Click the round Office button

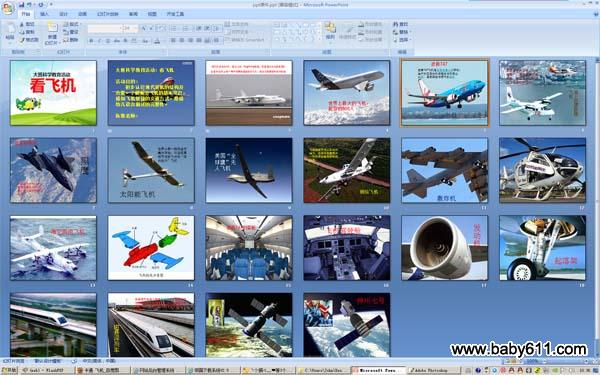pyautogui.click(x=8, y=8)
